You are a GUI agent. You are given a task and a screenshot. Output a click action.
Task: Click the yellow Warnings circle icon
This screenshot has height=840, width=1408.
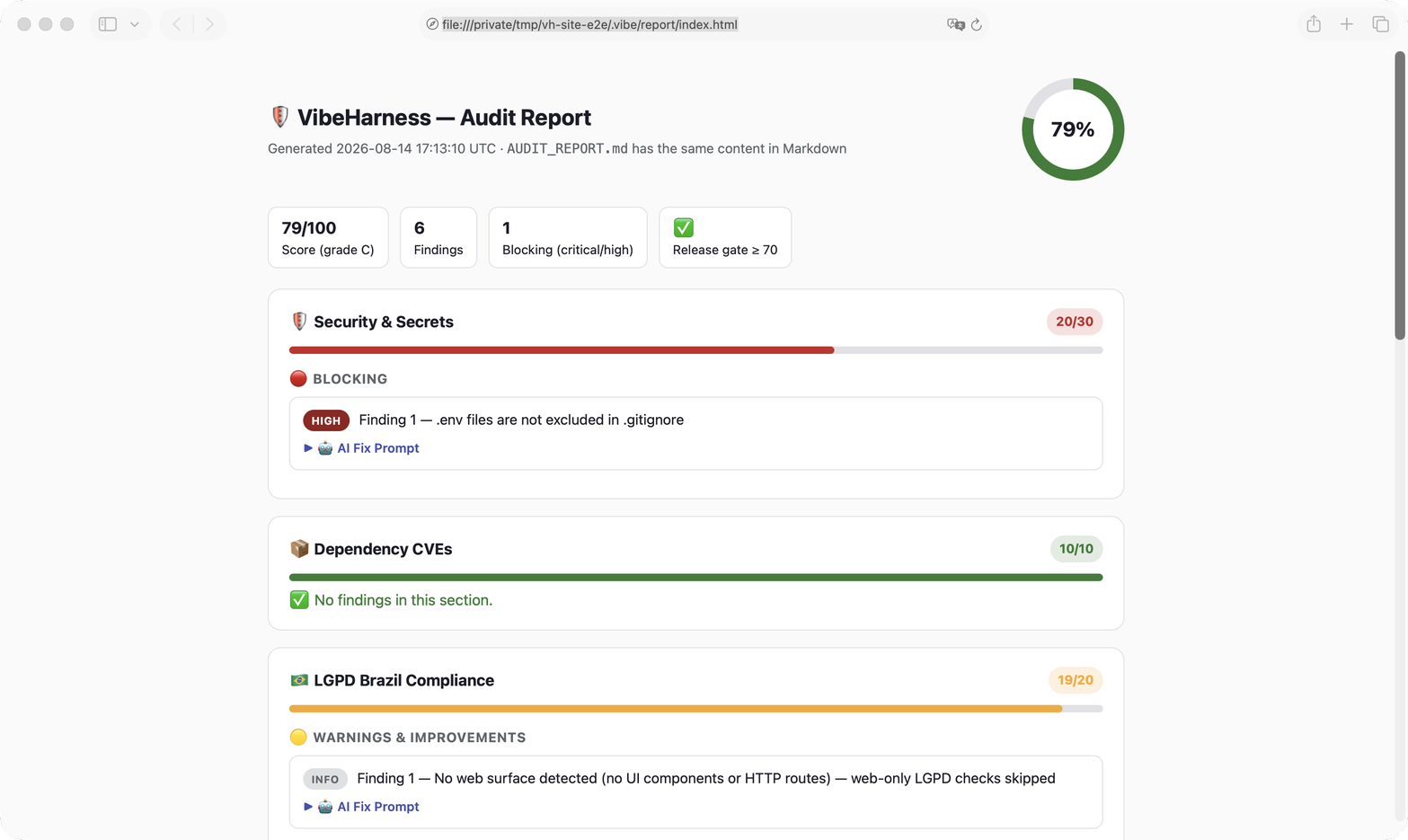pos(298,738)
